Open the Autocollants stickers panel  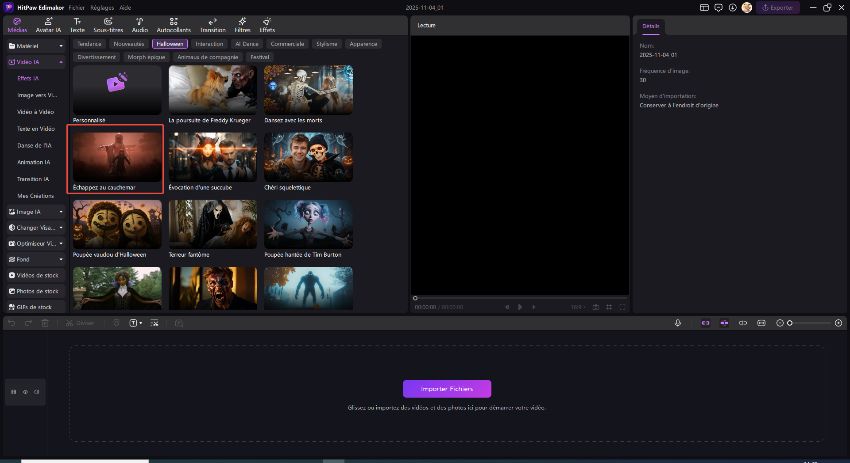pyautogui.click(x=174, y=24)
